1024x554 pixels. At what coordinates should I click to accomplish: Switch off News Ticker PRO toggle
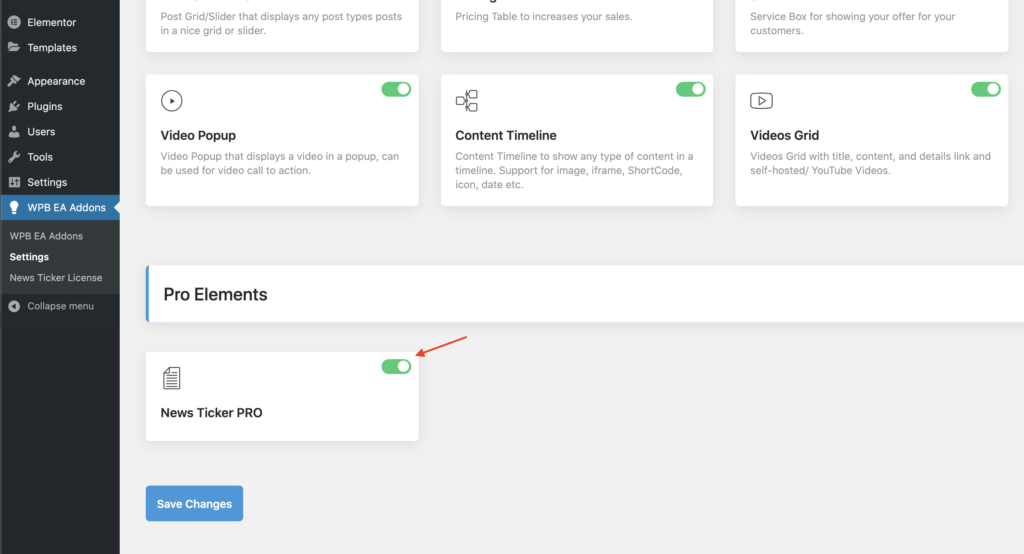click(x=396, y=367)
